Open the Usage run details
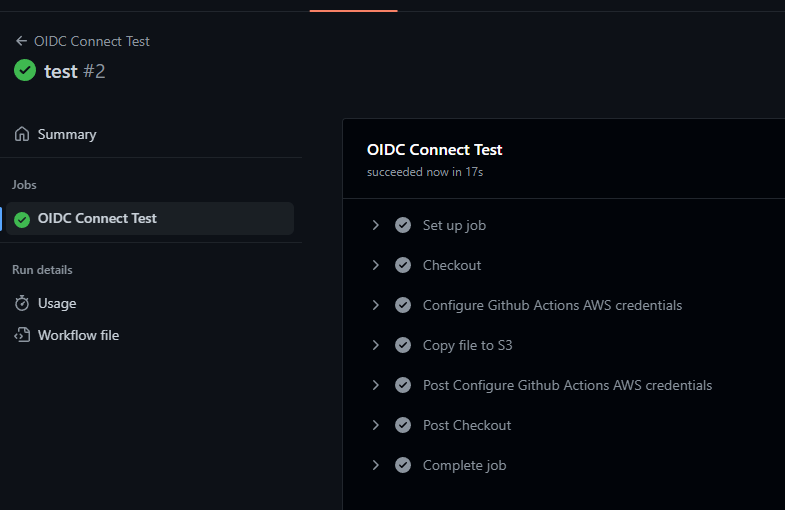The height and width of the screenshot is (510, 785). 57,303
